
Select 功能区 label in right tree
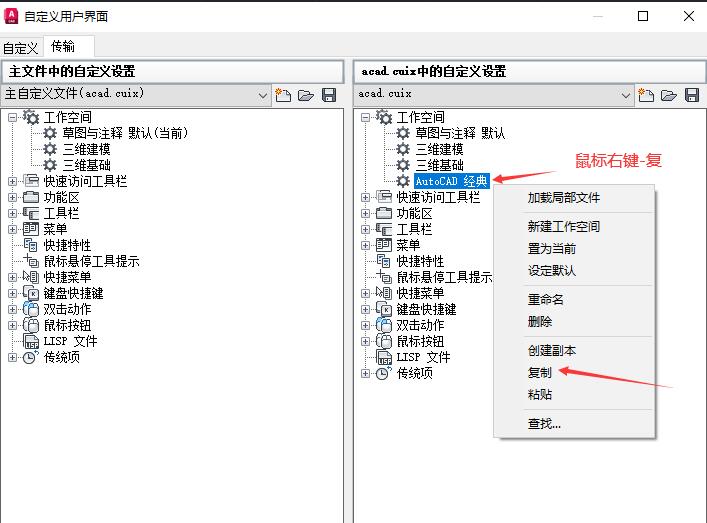point(414,213)
